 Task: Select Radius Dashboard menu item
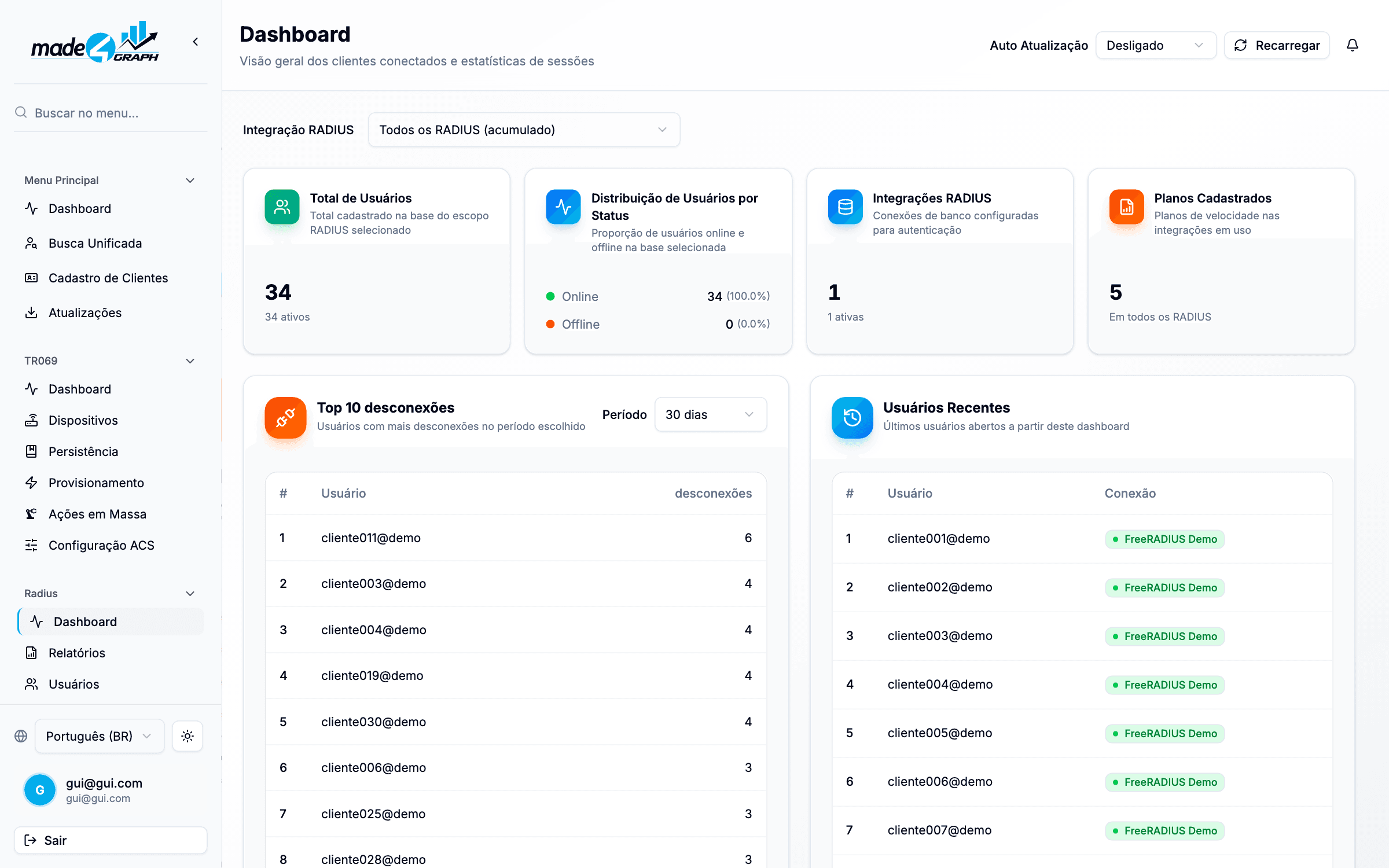coord(111,621)
